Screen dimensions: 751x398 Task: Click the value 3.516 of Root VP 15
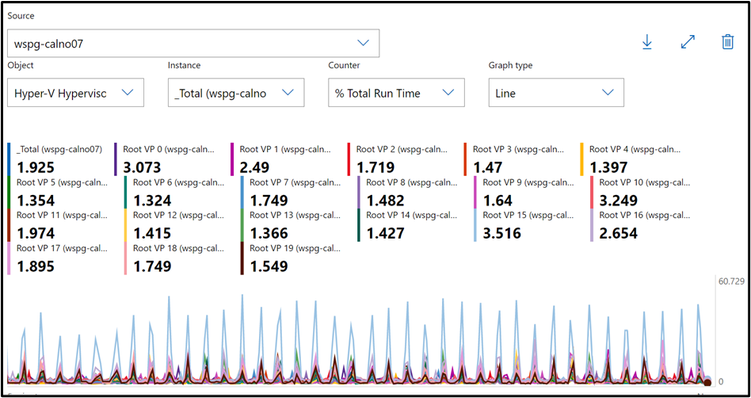[x=502, y=233]
